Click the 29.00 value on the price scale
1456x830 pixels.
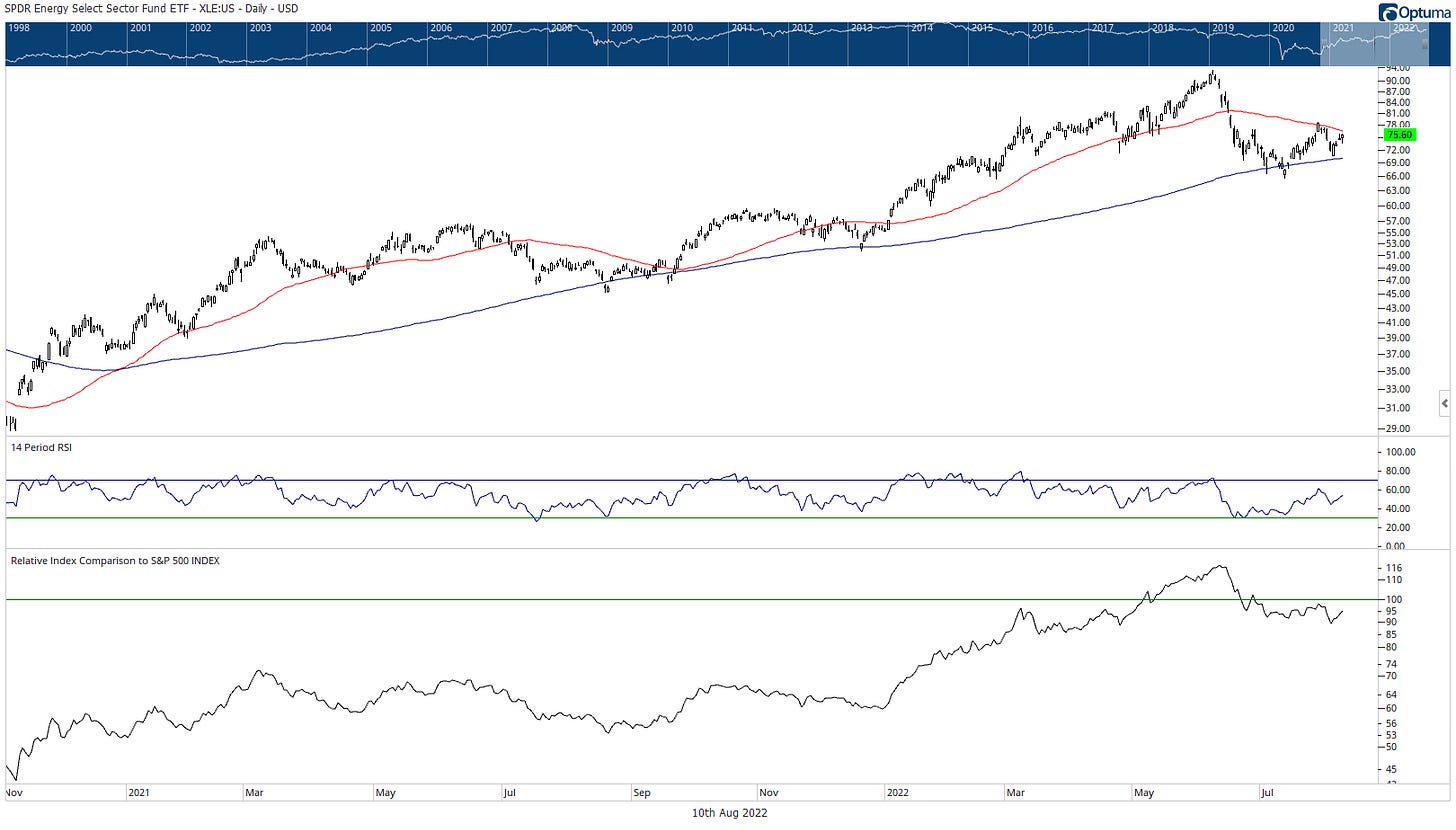(x=1398, y=429)
